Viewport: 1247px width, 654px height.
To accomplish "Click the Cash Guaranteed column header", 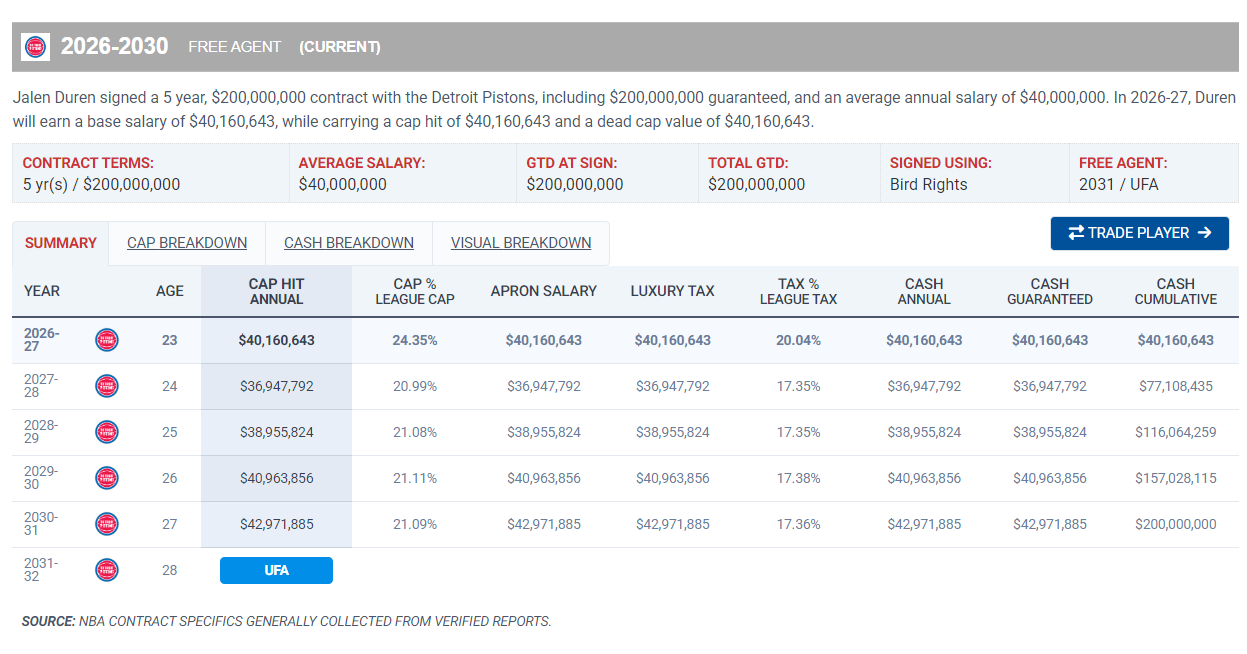I will coord(1050,291).
